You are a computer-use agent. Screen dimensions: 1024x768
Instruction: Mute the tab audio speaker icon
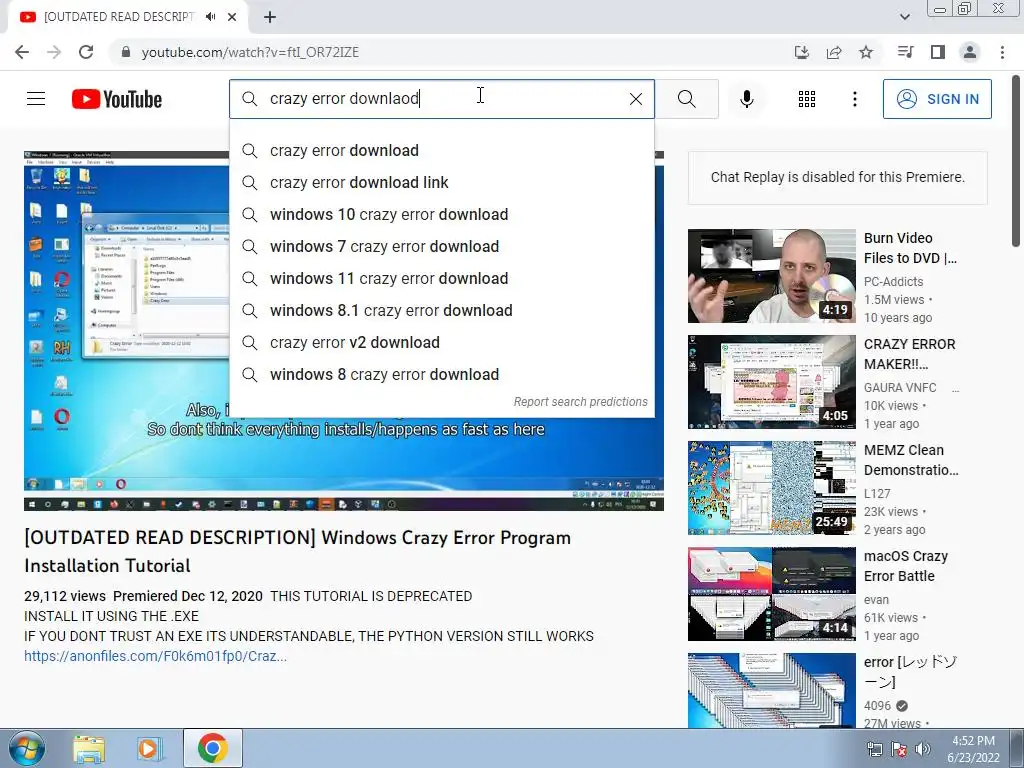coord(210,17)
